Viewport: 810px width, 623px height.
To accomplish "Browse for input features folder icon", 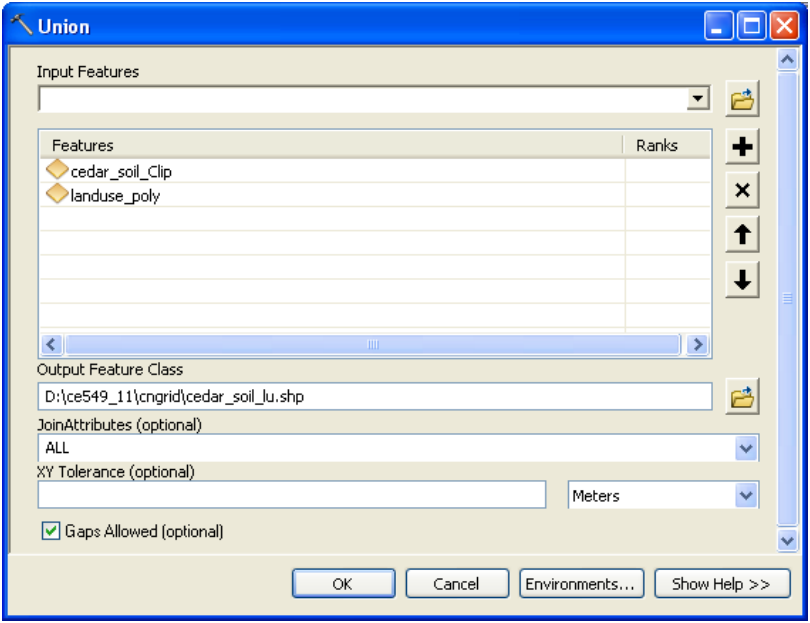I will (x=741, y=100).
